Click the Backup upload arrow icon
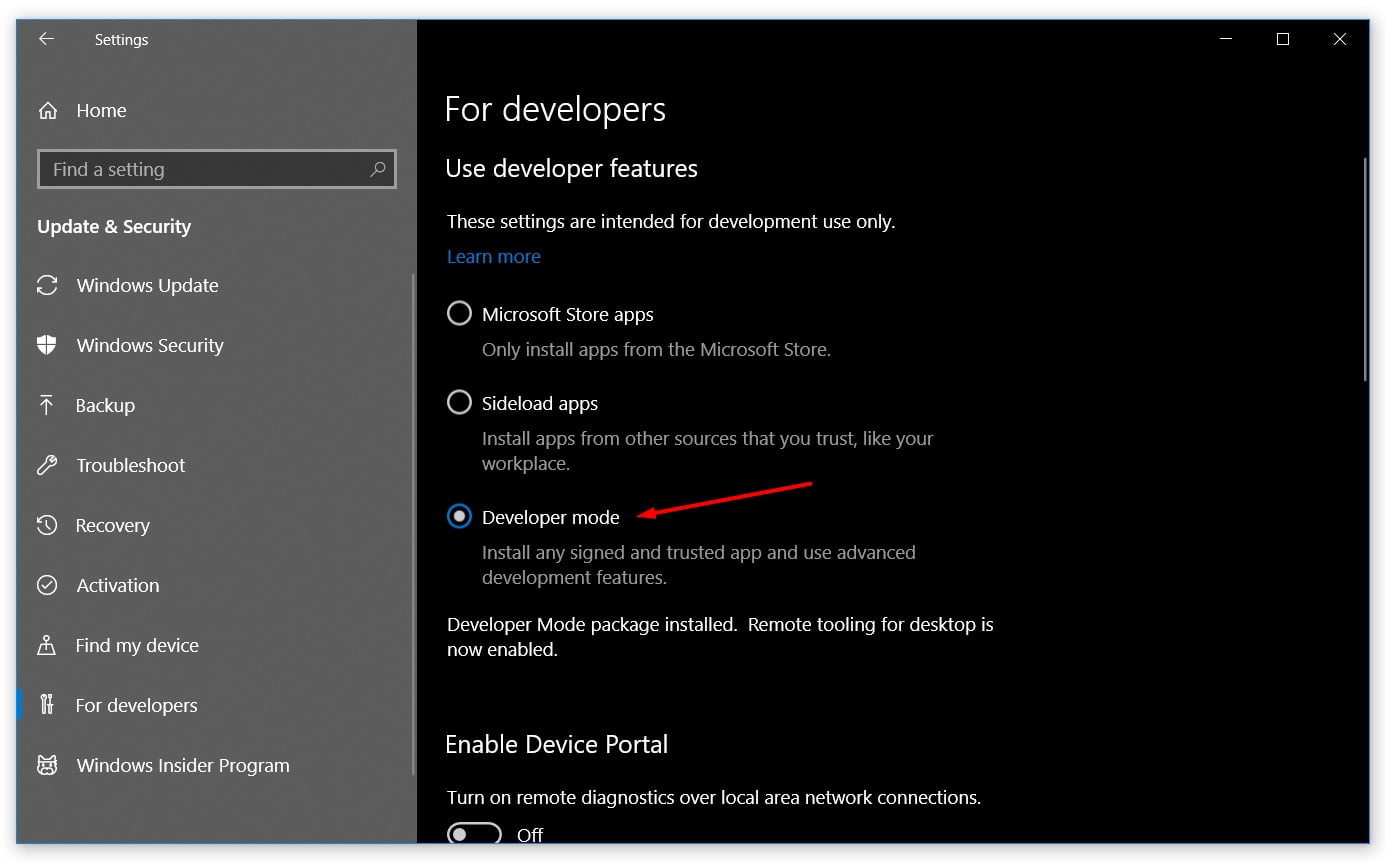Screen dimensions: 1385x863 pyautogui.click(x=47, y=405)
